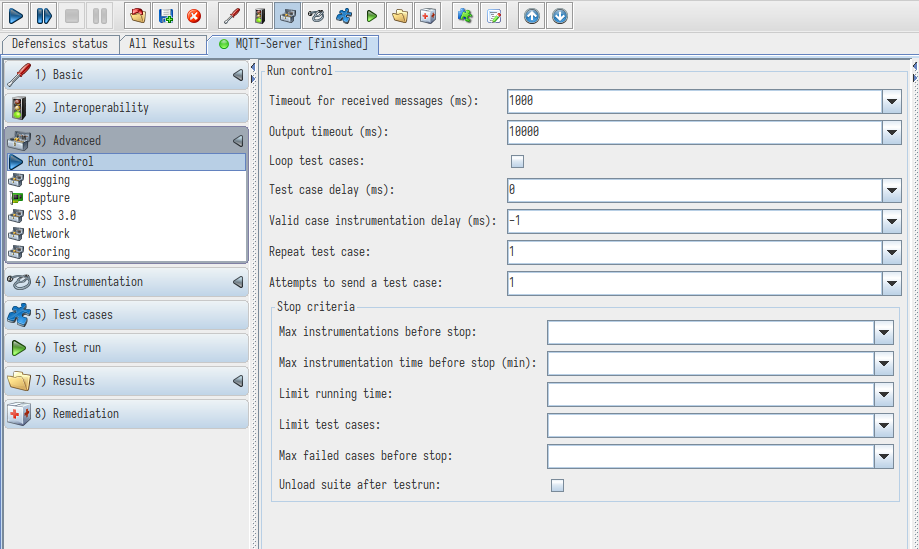This screenshot has width=919, height=549.
Task: Open Max instrumentations before stop dropdown
Action: [884, 333]
